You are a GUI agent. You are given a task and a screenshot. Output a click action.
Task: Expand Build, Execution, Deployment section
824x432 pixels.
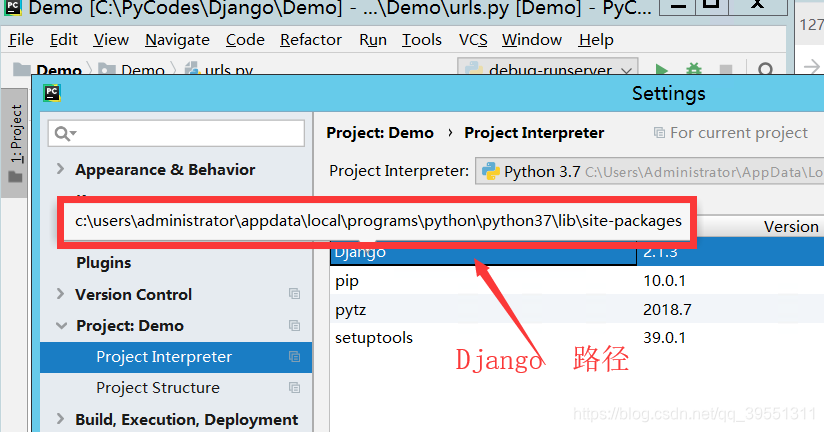(x=60, y=419)
